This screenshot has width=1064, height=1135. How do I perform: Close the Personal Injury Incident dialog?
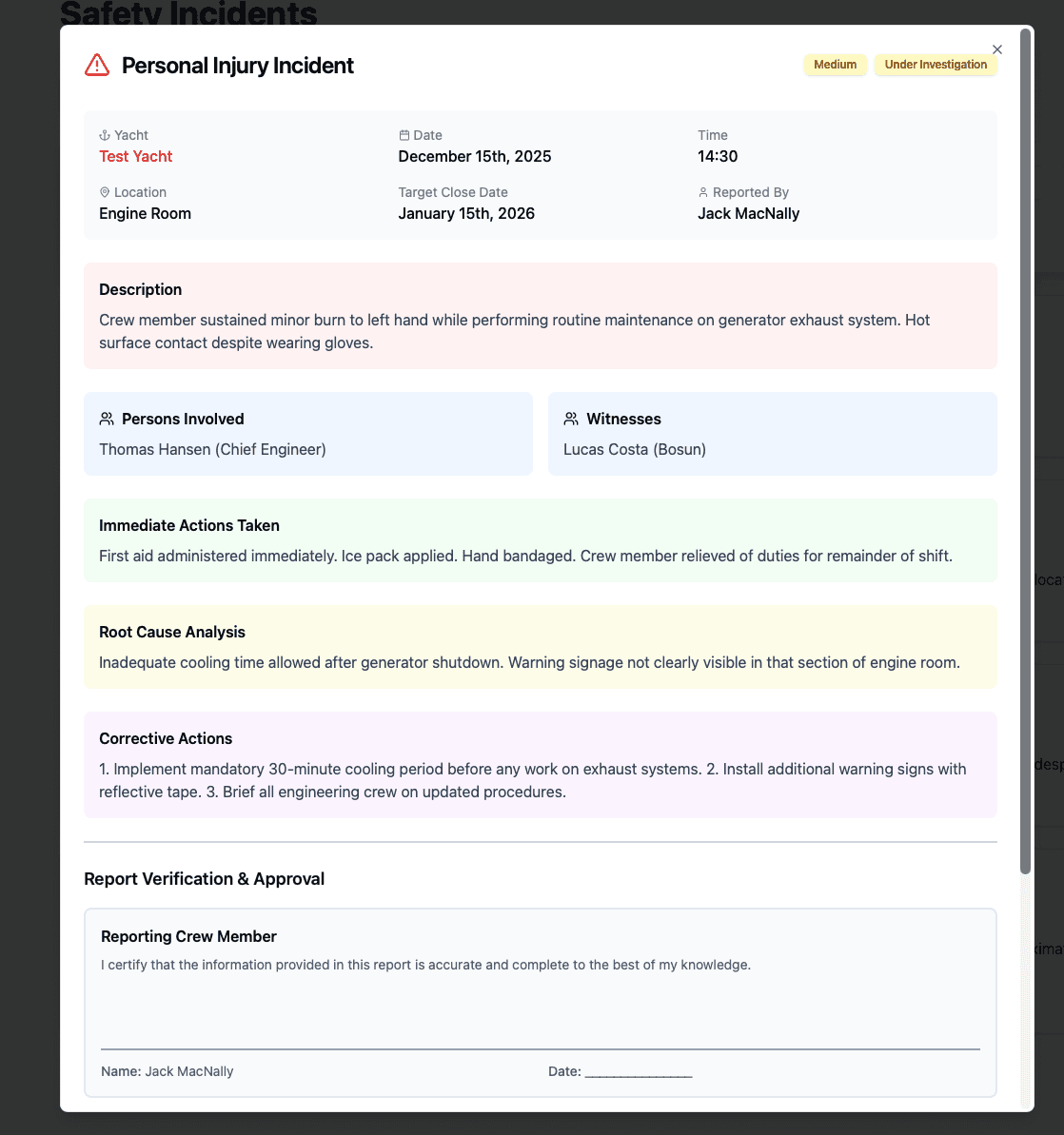tap(996, 49)
